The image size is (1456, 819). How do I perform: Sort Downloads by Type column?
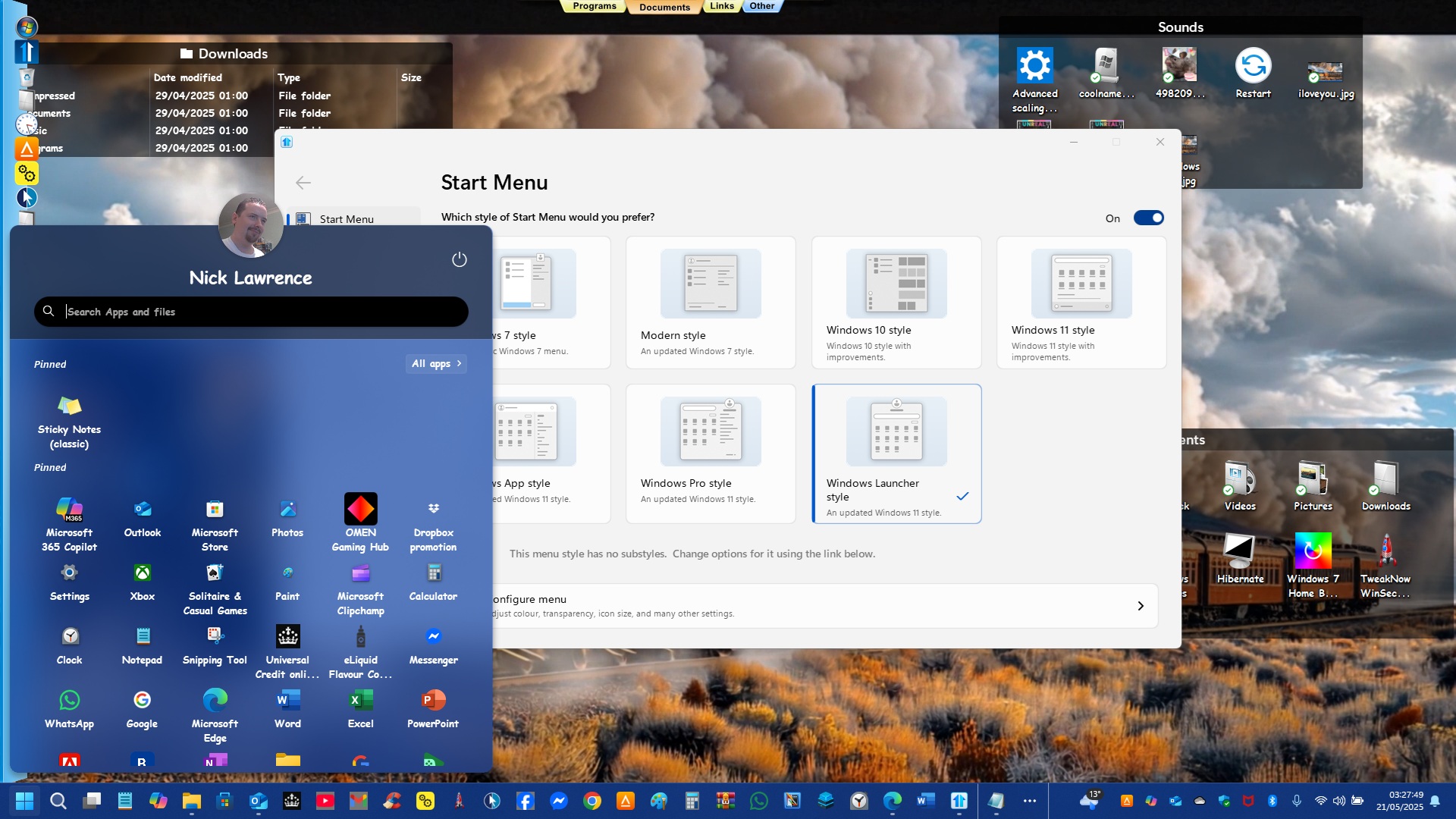coord(289,77)
